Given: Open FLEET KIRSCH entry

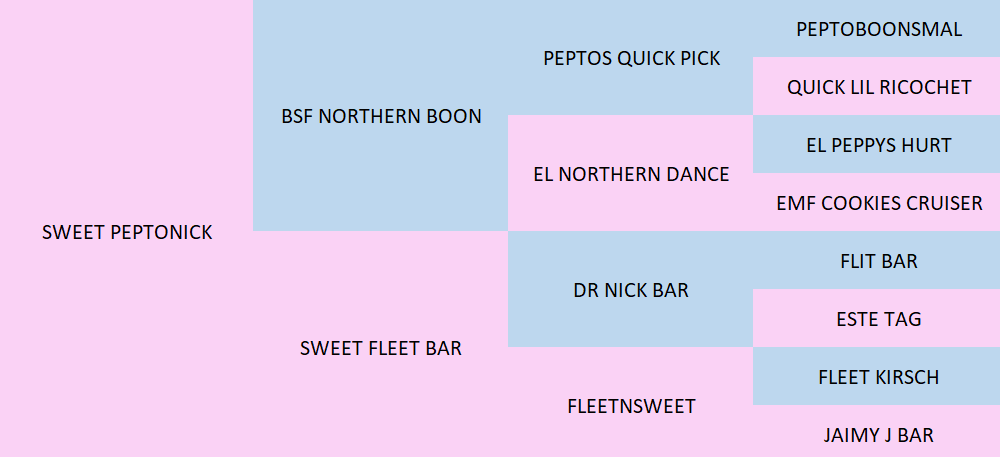Looking at the screenshot, I should pyautogui.click(x=876, y=376).
